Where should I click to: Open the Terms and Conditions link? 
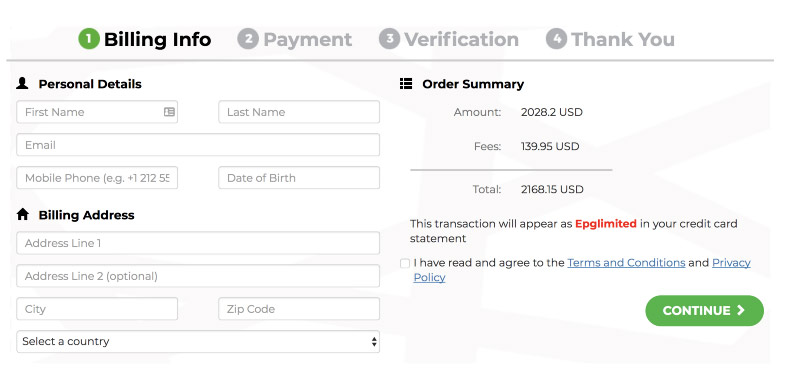pos(626,263)
